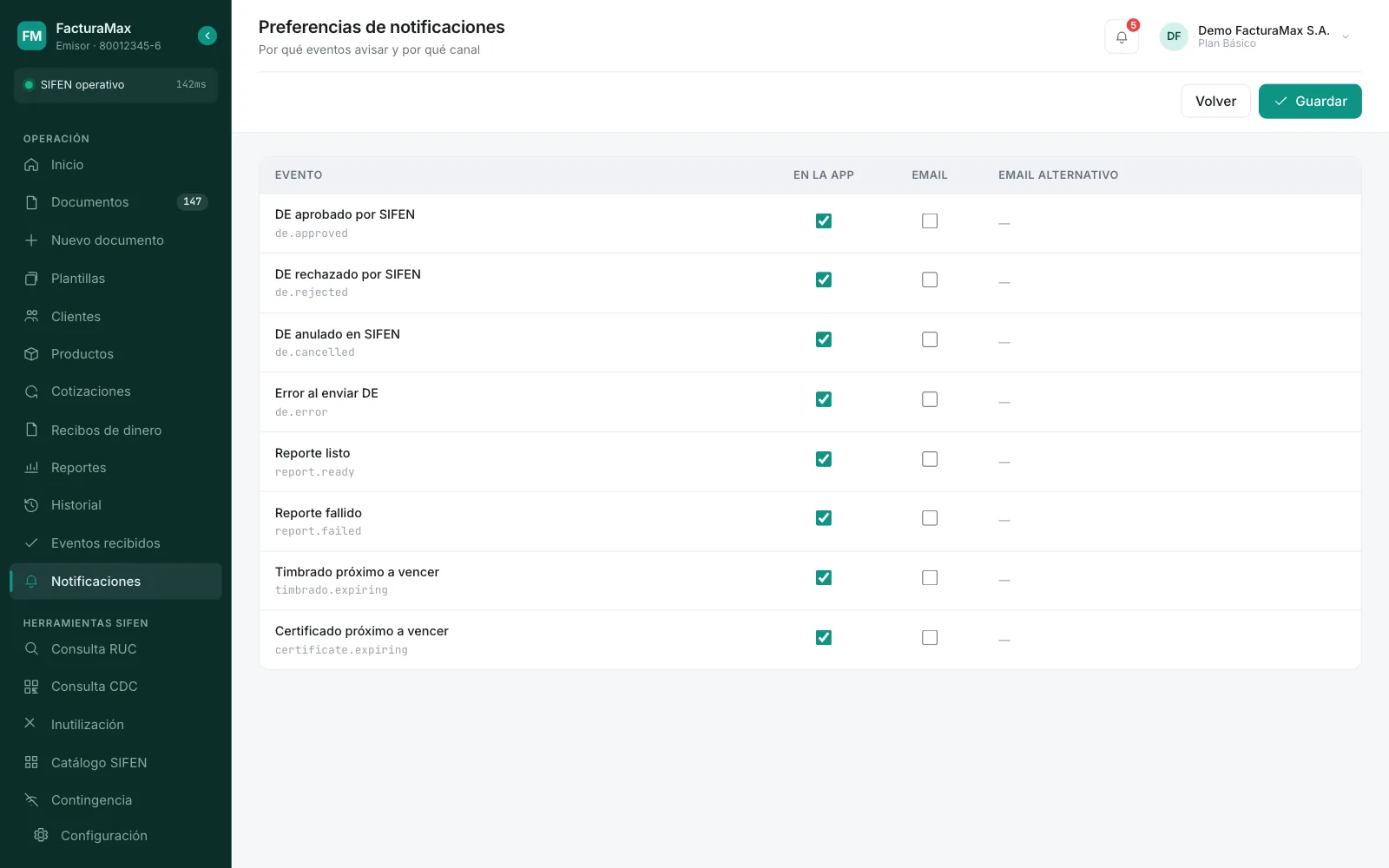1389x868 pixels.
Task: Uncheck En la app for DE aprobado por SIFEN
Action: coord(824,221)
